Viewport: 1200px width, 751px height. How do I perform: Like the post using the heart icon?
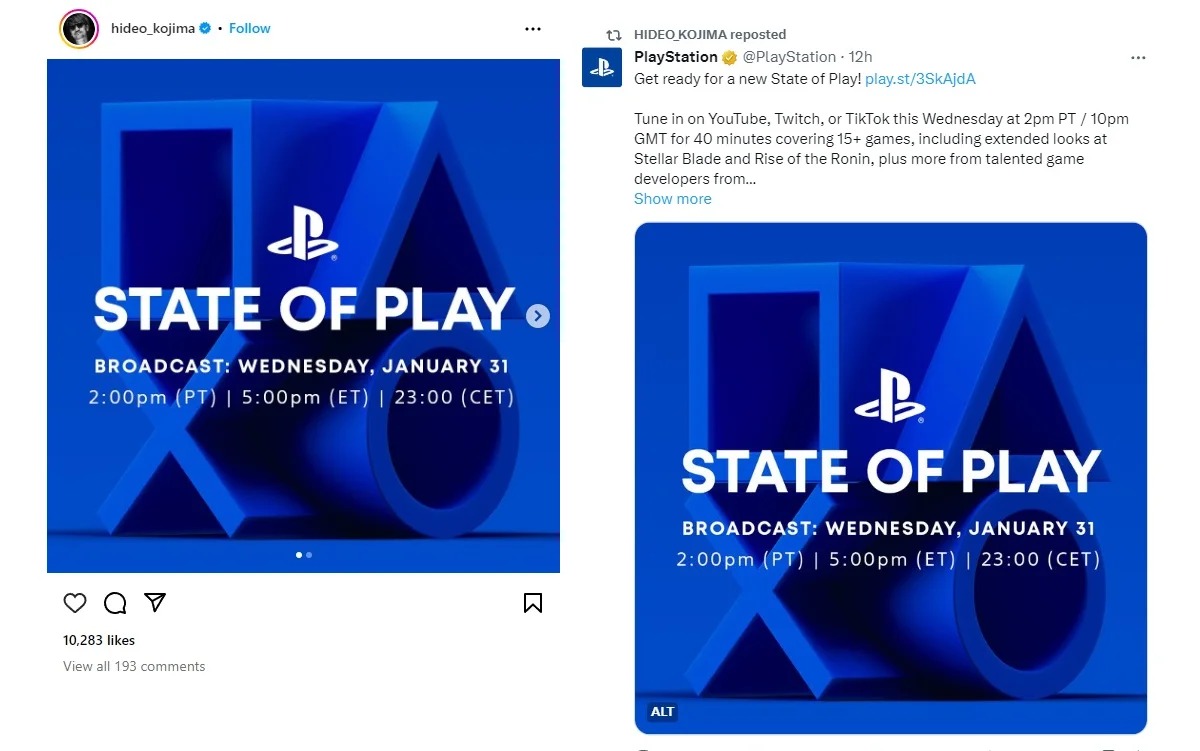pos(75,603)
